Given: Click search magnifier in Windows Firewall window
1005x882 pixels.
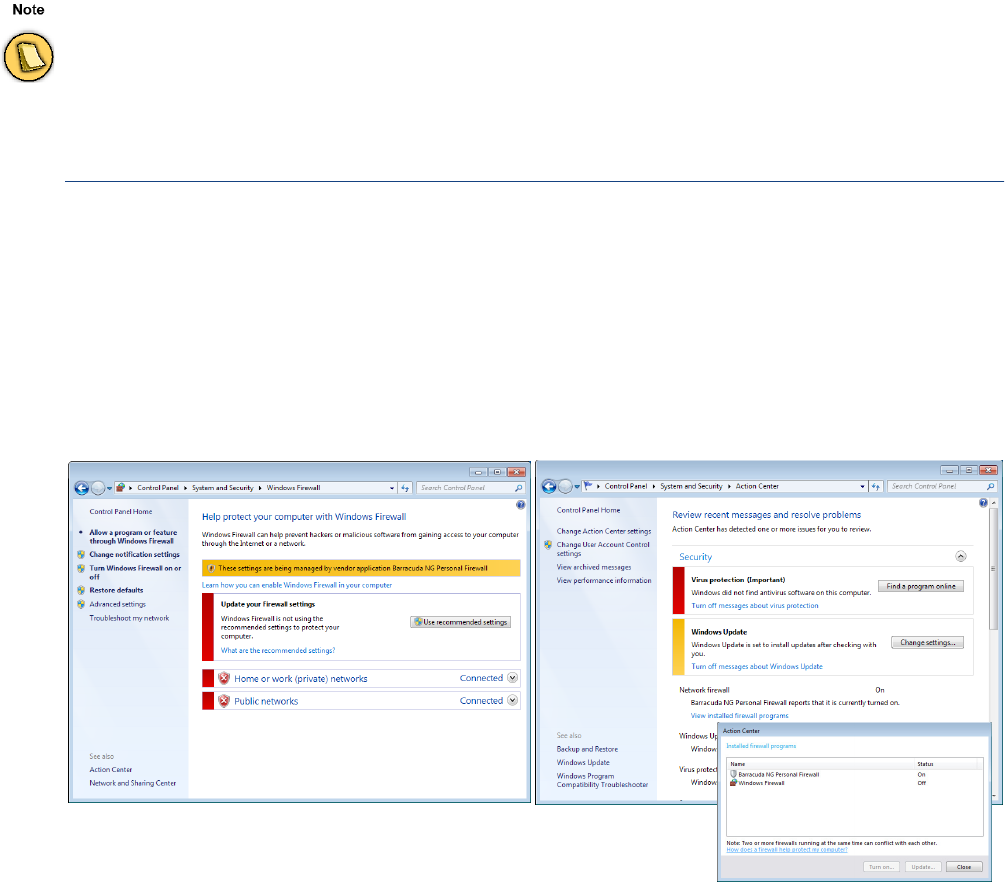Looking at the screenshot, I should [x=519, y=488].
